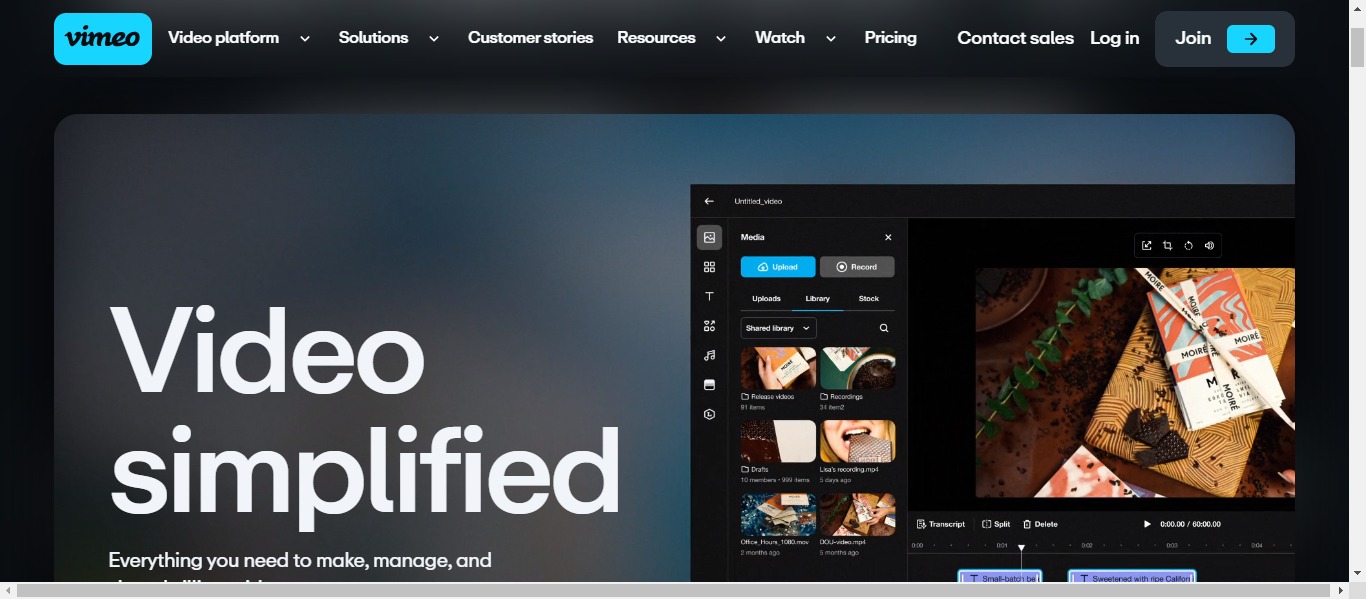Play the video with the play icon
The height and width of the screenshot is (599, 1366).
coord(1147,524)
